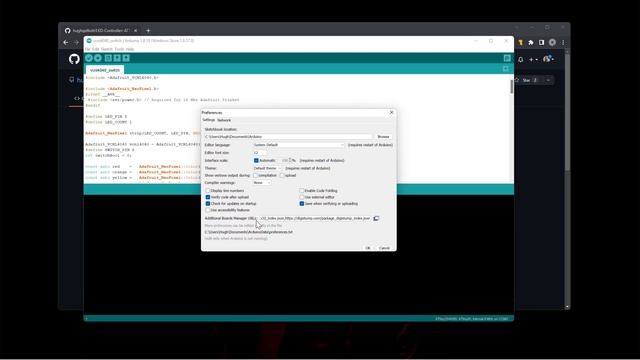Open the Theme dropdown

(267, 168)
